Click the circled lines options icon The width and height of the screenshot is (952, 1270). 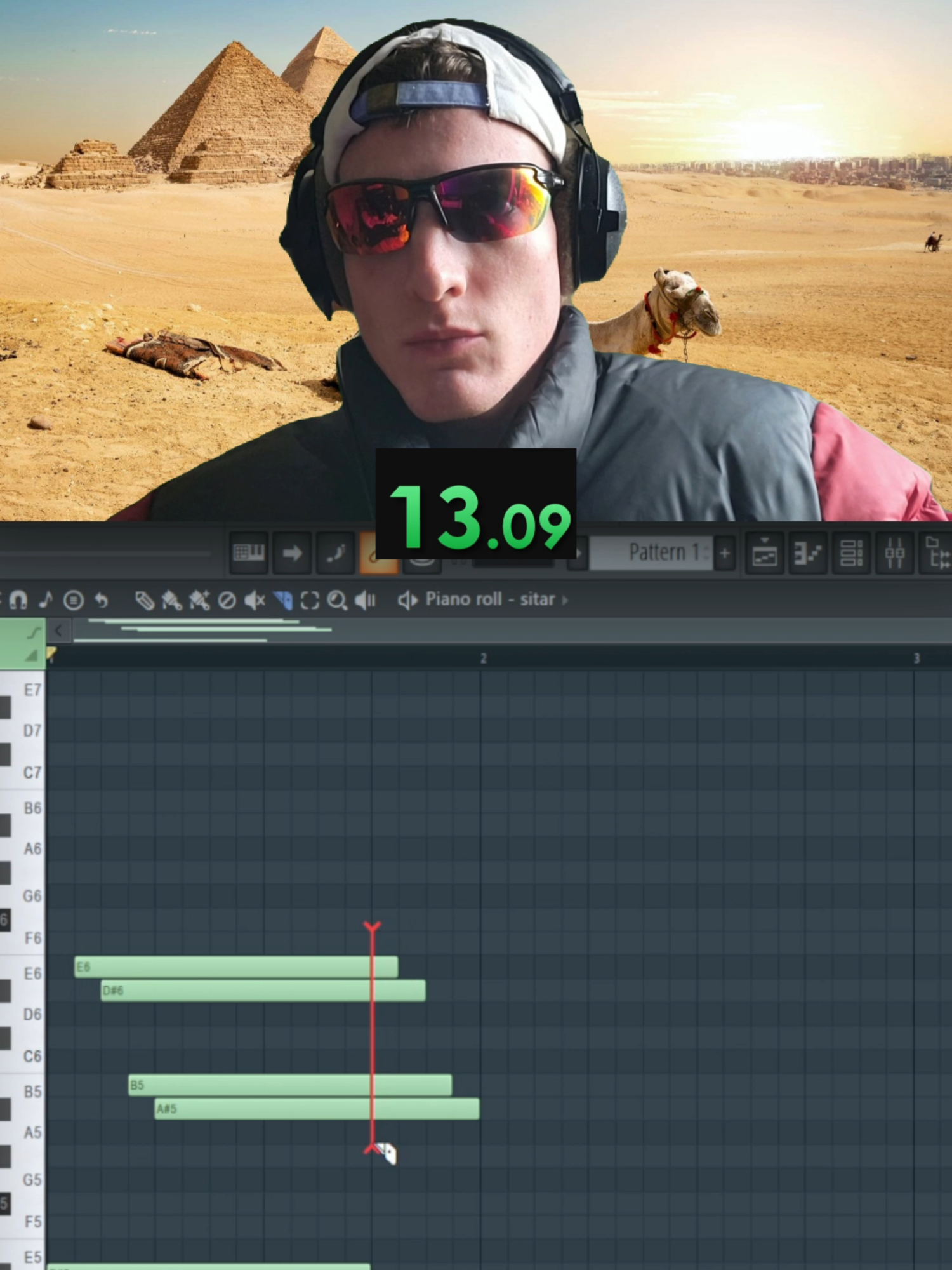pyautogui.click(x=74, y=600)
